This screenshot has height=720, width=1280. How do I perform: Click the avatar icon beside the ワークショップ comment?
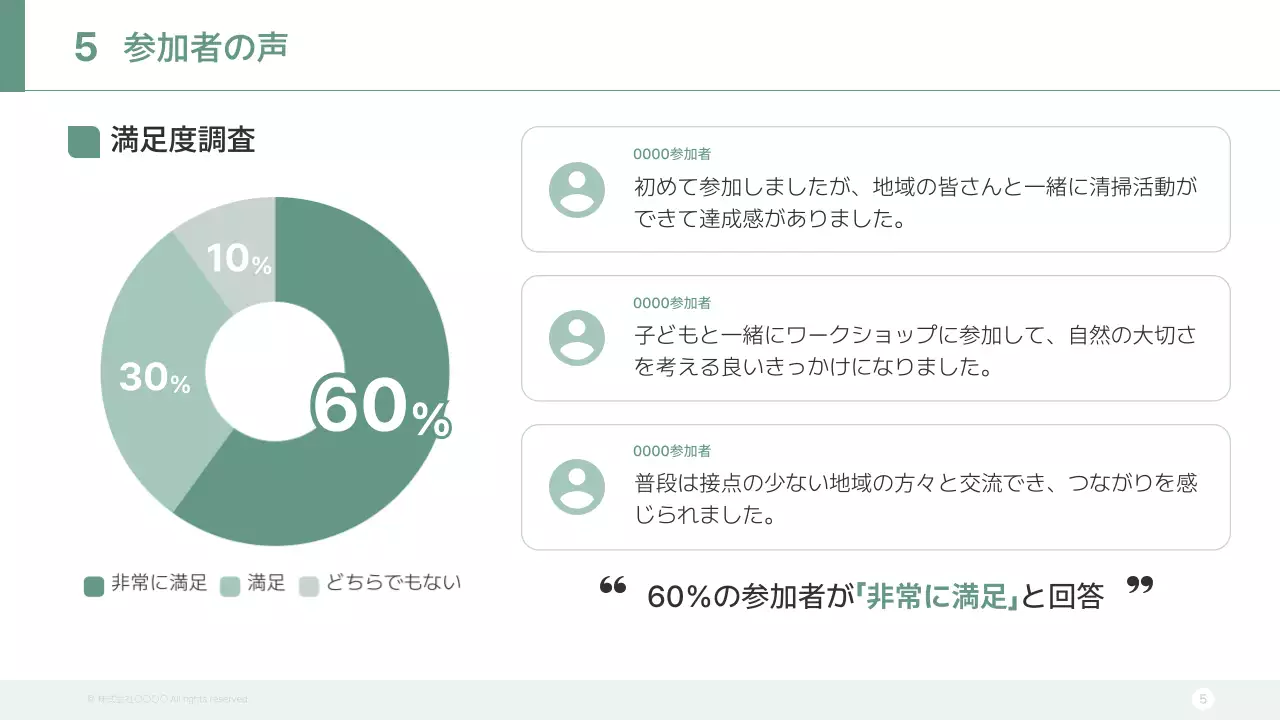point(577,338)
